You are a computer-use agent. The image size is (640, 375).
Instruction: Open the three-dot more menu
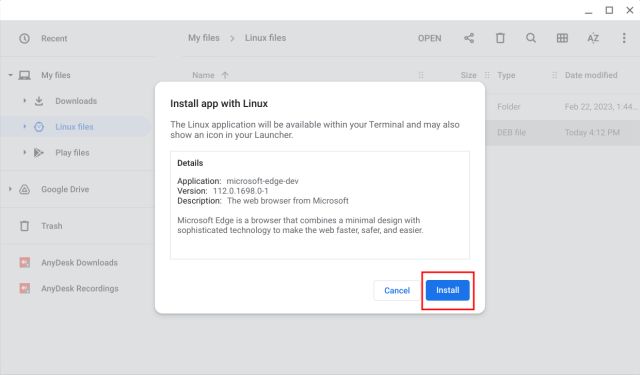pyautogui.click(x=624, y=38)
